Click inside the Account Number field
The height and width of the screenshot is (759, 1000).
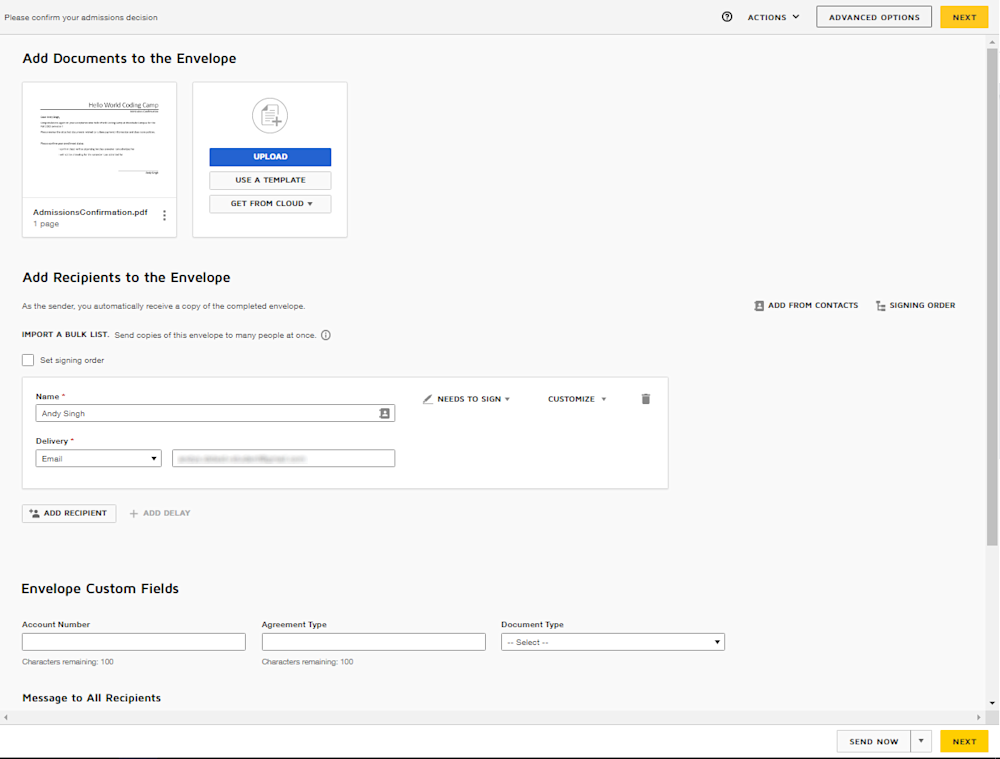click(133, 641)
